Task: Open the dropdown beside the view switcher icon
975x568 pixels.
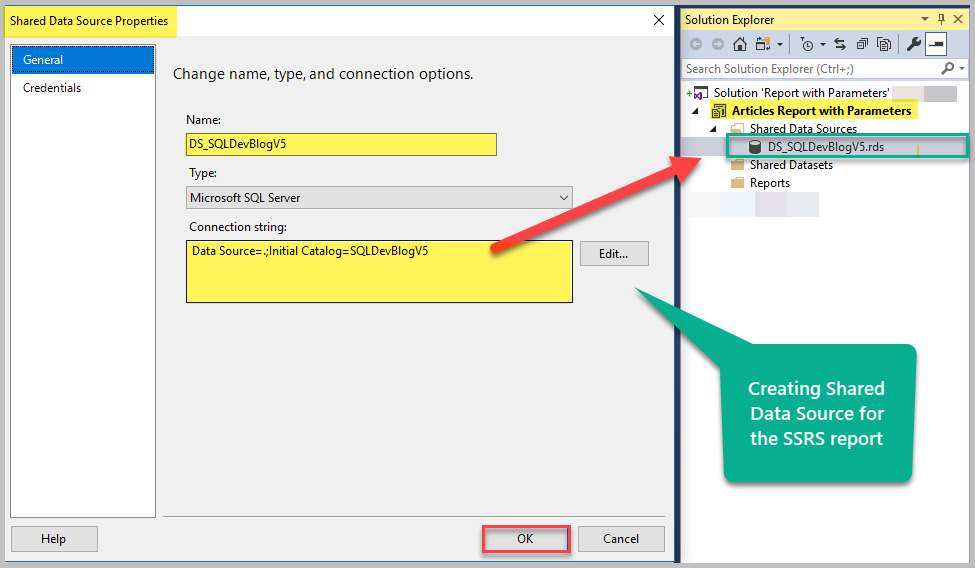Action: click(780, 45)
